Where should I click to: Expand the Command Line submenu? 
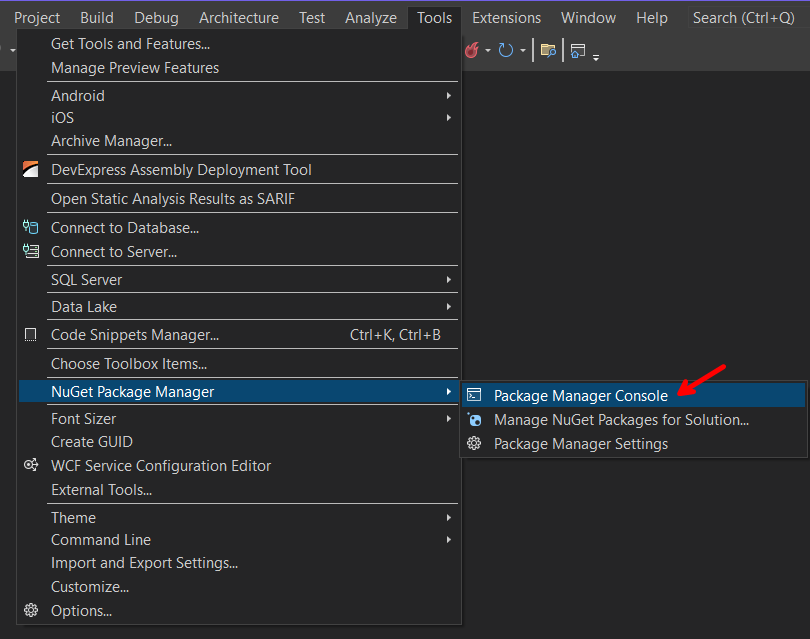coord(449,540)
